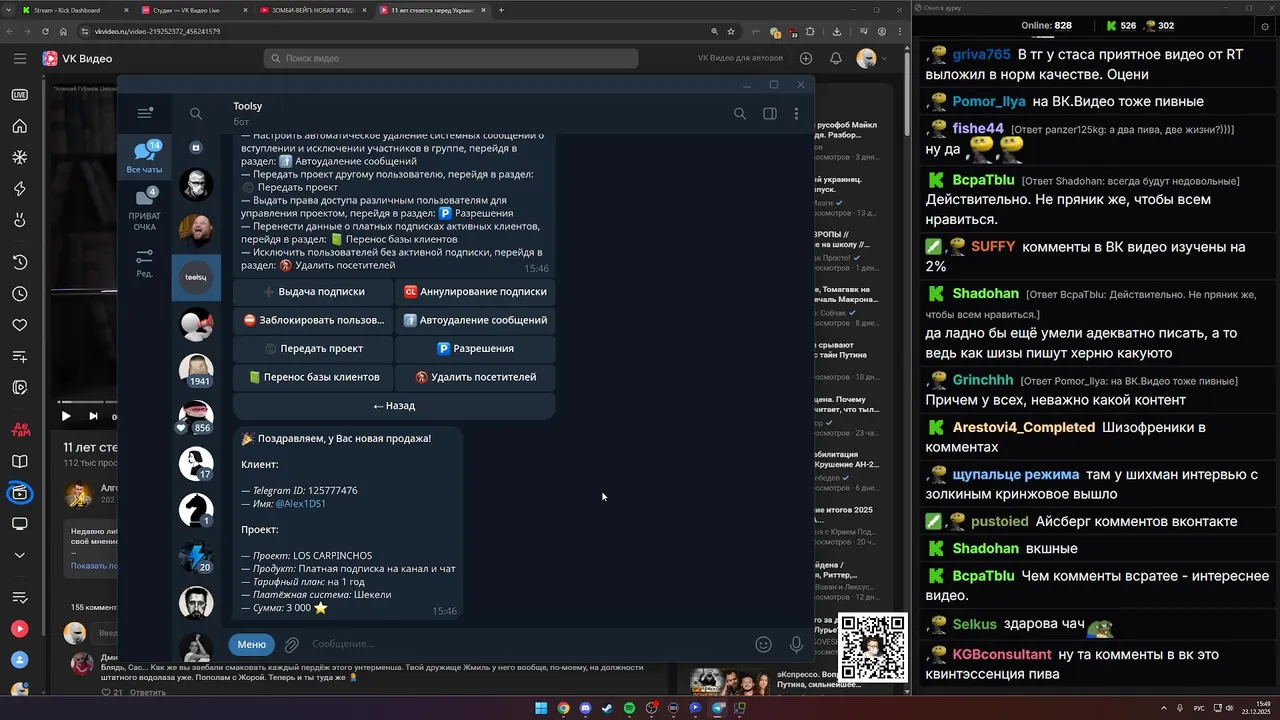Open the Ред. folder editor

(x=145, y=264)
